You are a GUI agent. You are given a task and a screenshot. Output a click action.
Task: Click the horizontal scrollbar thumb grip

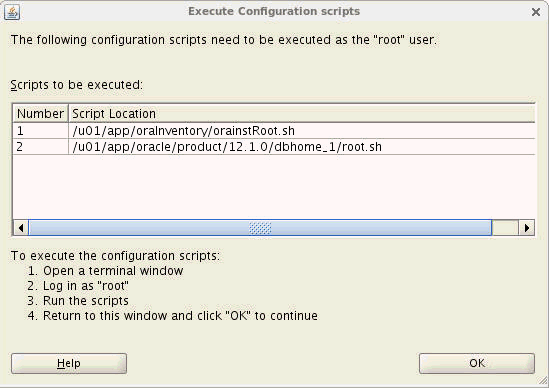[x=260, y=228]
